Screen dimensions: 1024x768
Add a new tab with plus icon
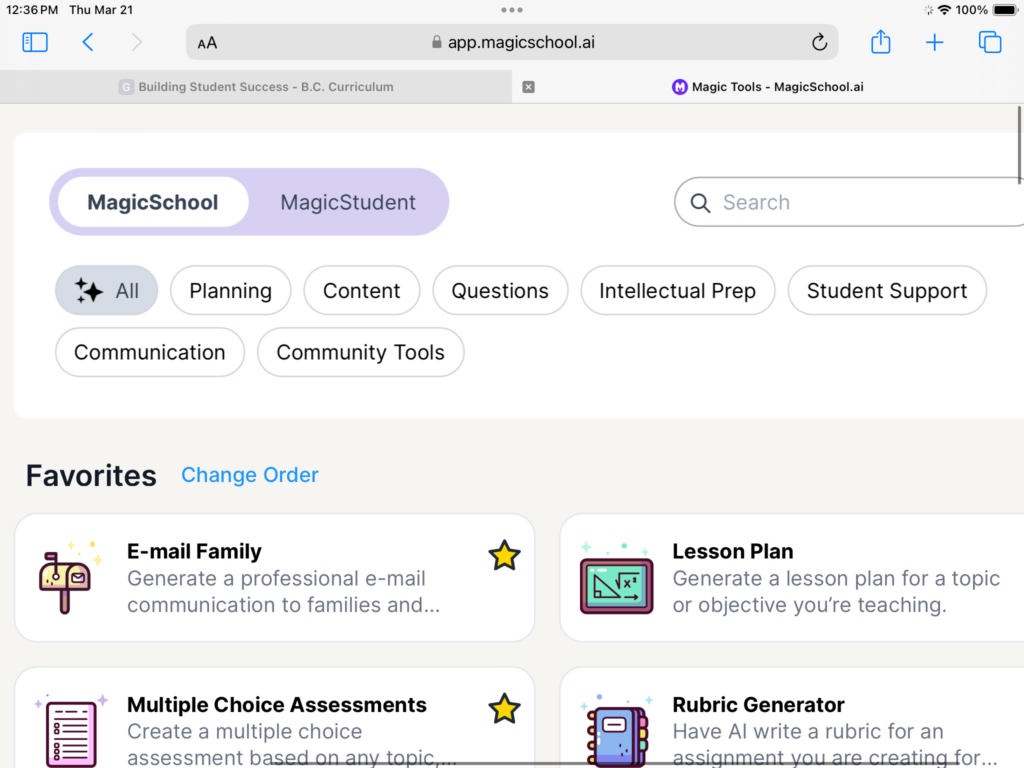[x=935, y=42]
